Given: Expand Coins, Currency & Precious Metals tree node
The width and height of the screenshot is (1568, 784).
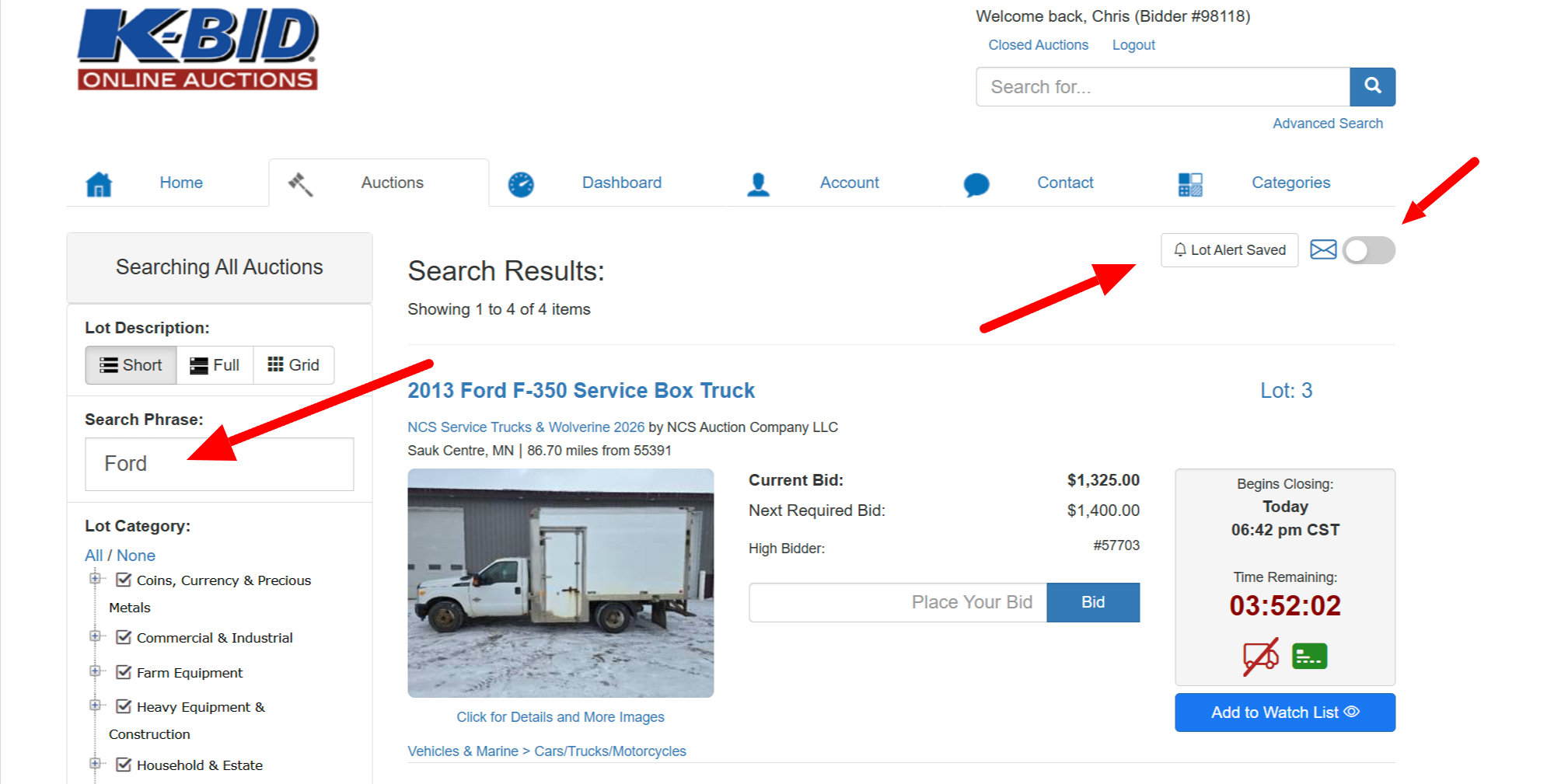Looking at the screenshot, I should [x=95, y=578].
